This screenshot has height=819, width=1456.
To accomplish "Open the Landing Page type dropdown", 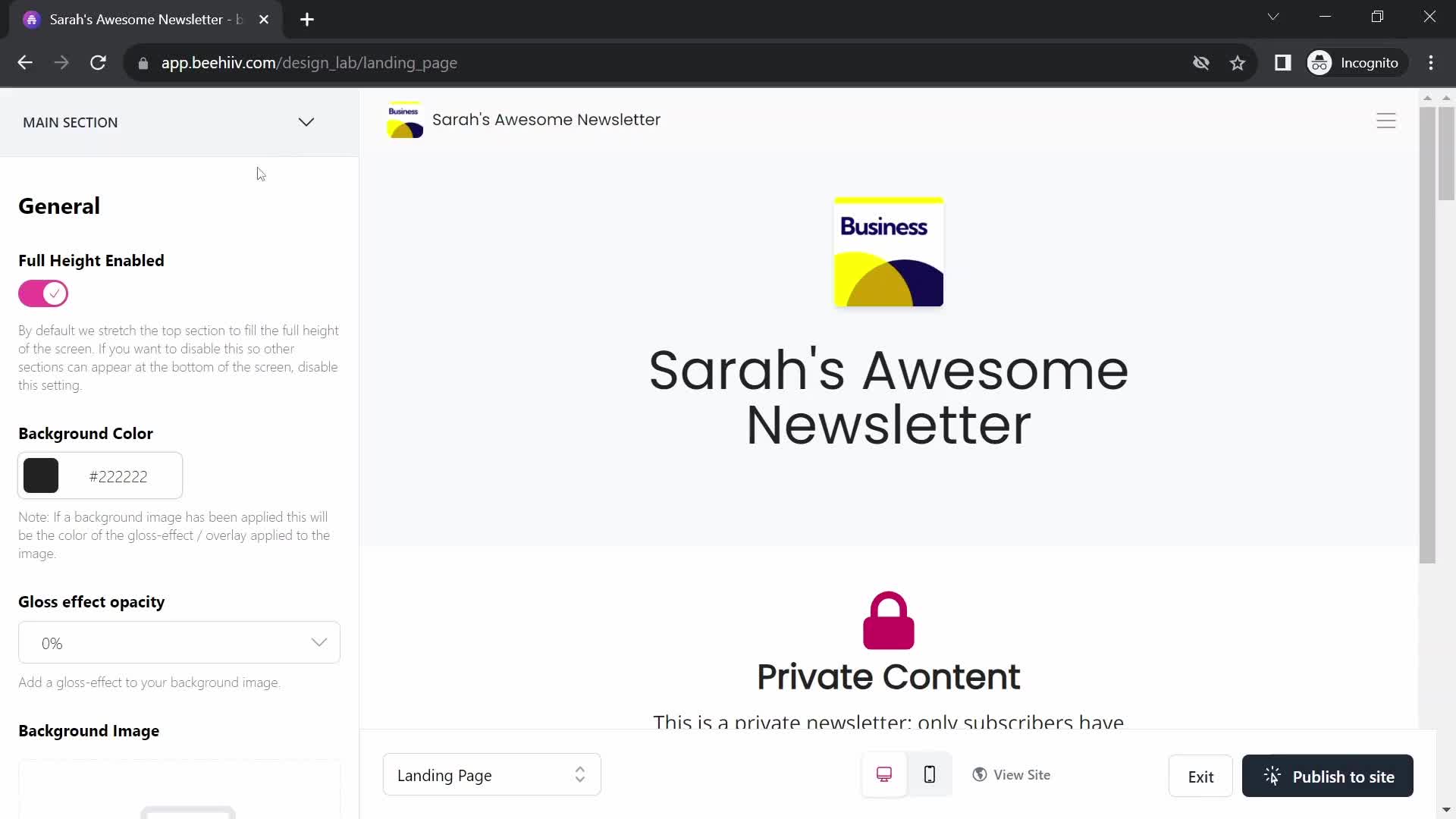I will [x=490, y=775].
